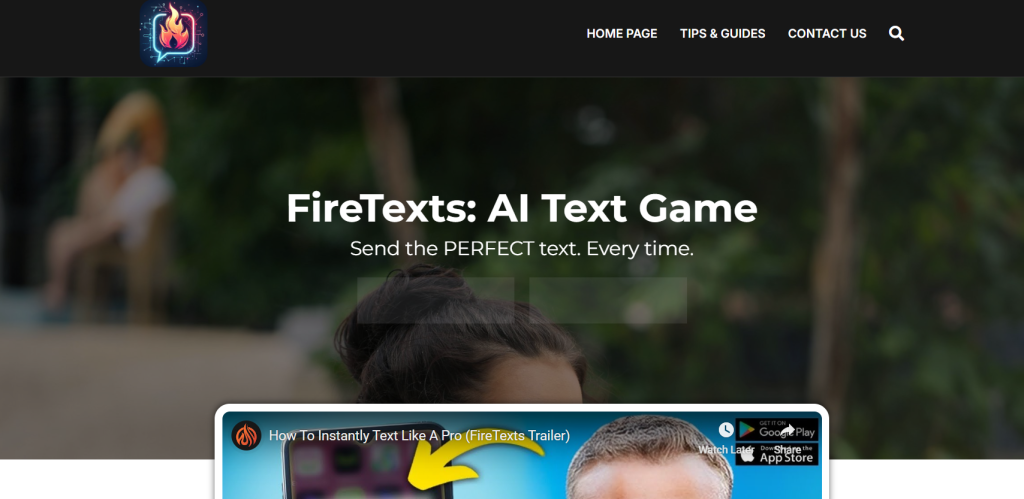Open the TIPS & GUIDES menu
Screen dimensions: 1024x499
coord(722,33)
